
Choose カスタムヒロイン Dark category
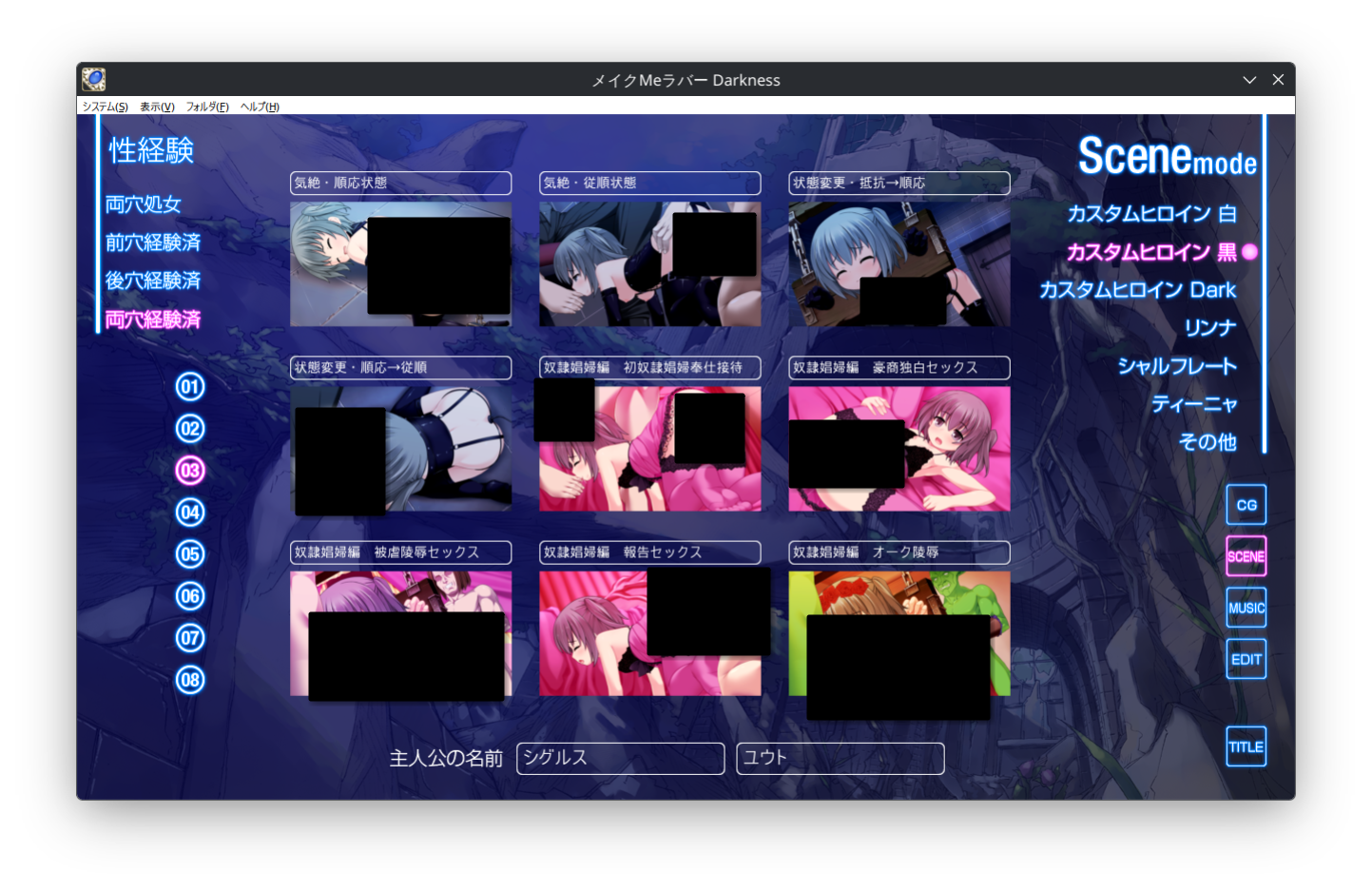pyautogui.click(x=1137, y=290)
